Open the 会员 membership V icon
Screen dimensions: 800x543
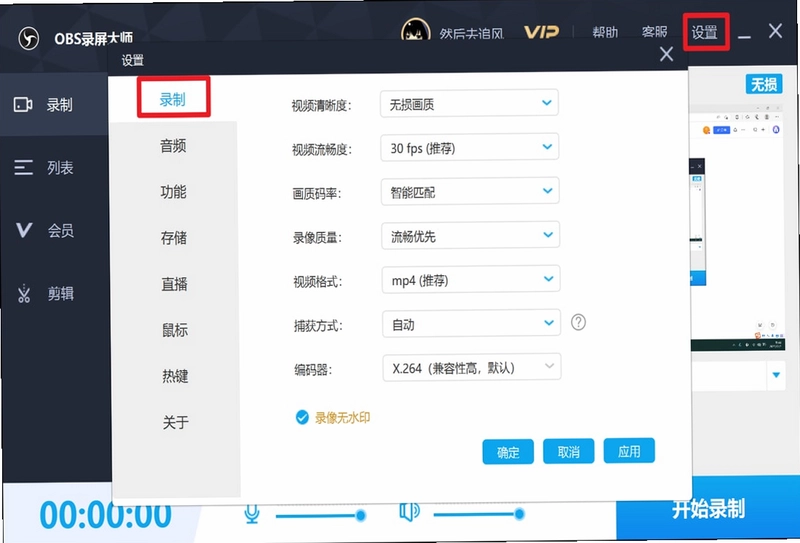(24, 230)
